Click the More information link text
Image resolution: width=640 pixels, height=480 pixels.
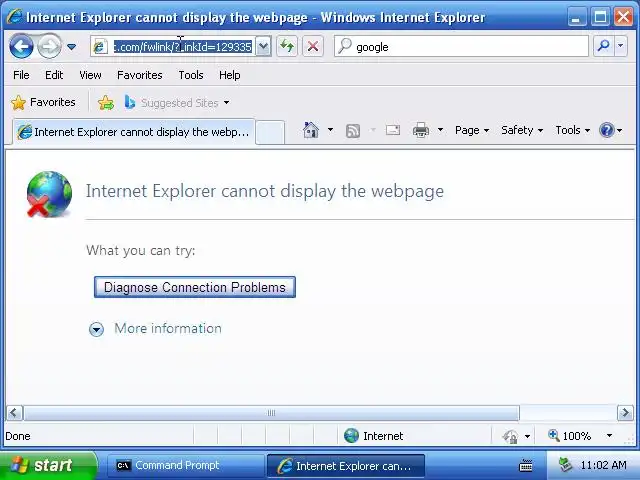coord(168,329)
